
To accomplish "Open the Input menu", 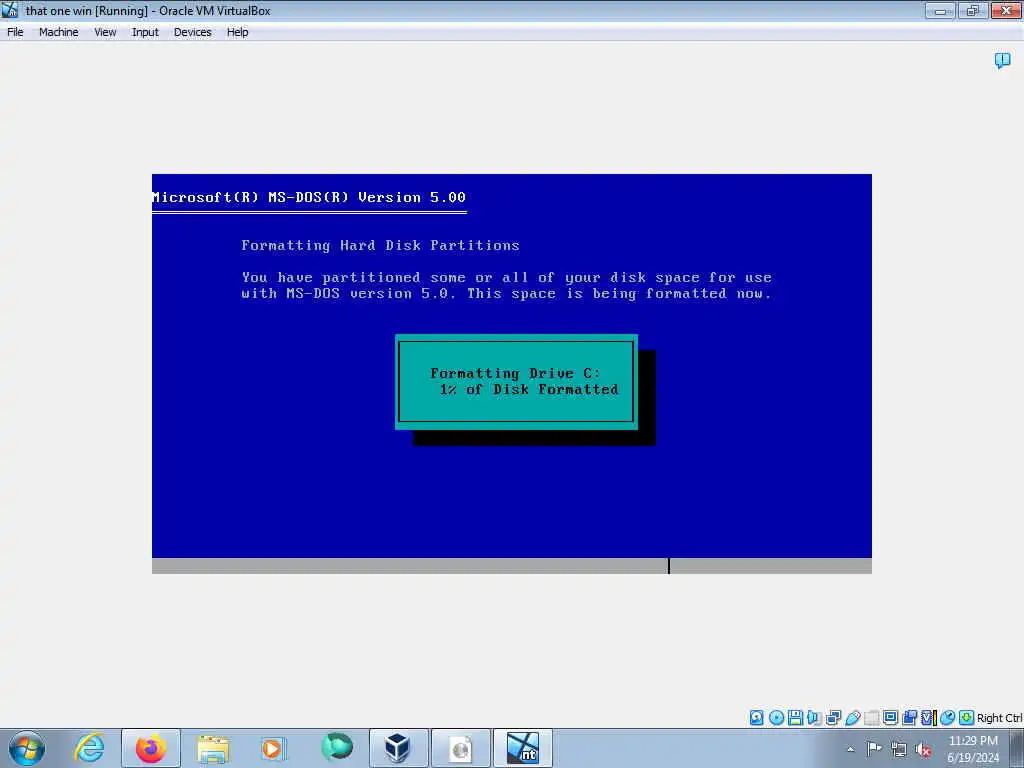I will [145, 32].
